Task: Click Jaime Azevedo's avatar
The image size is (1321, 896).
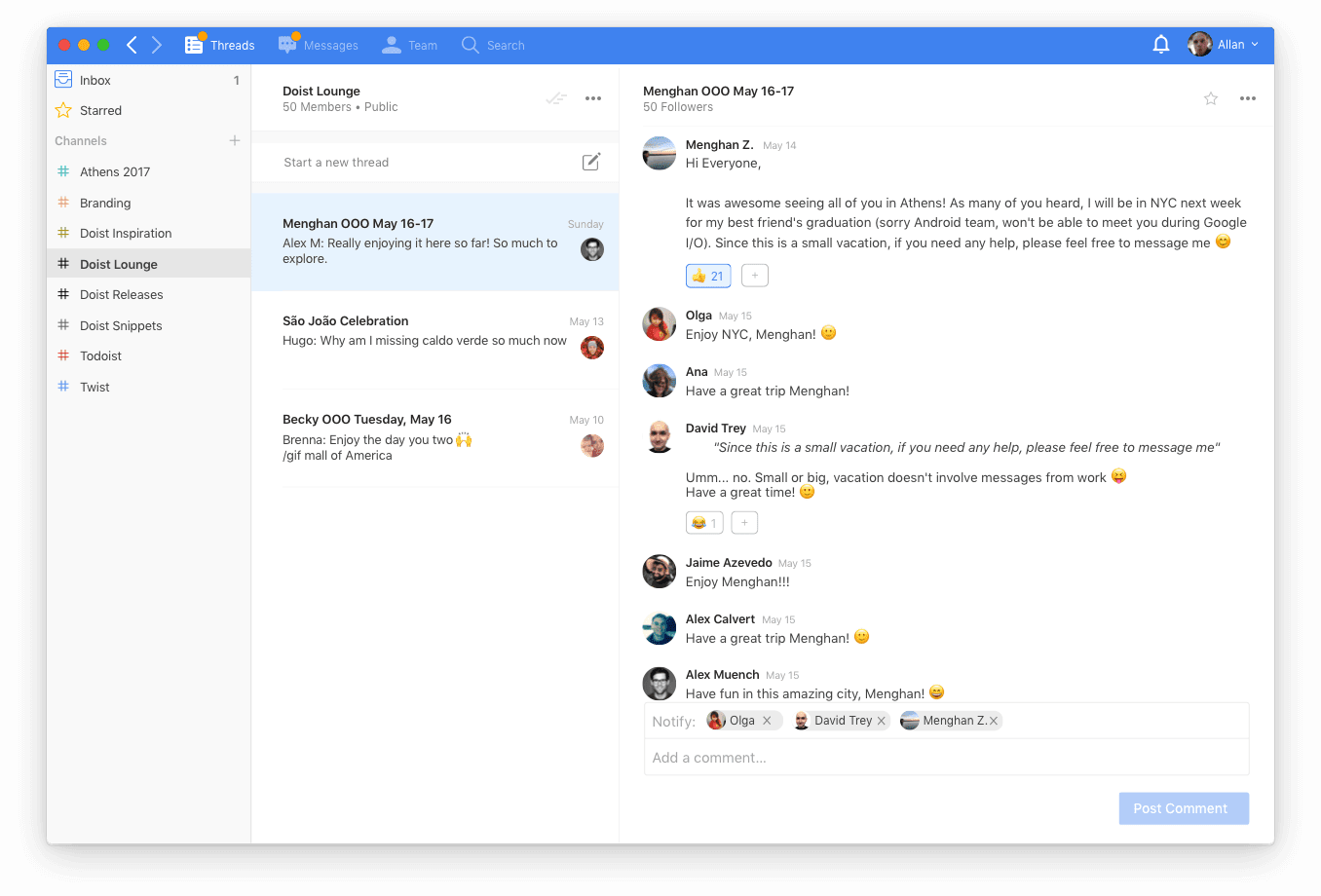Action: tap(660, 572)
